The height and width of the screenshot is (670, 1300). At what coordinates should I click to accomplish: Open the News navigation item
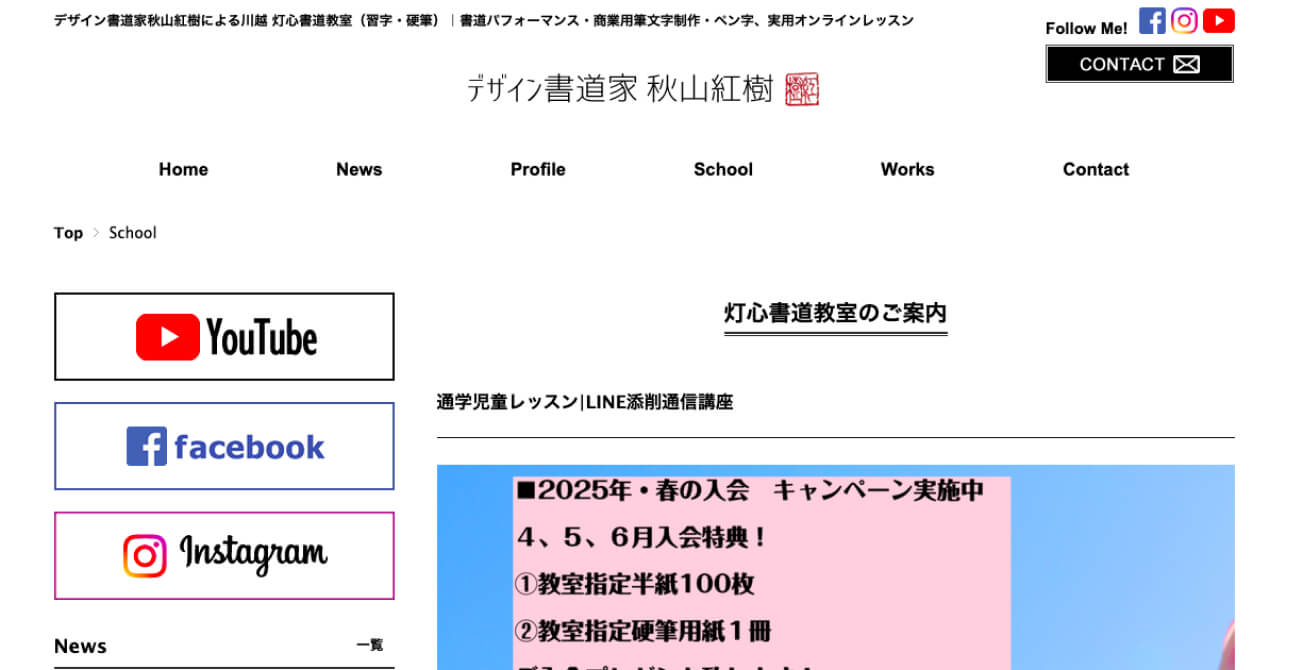[x=358, y=169]
